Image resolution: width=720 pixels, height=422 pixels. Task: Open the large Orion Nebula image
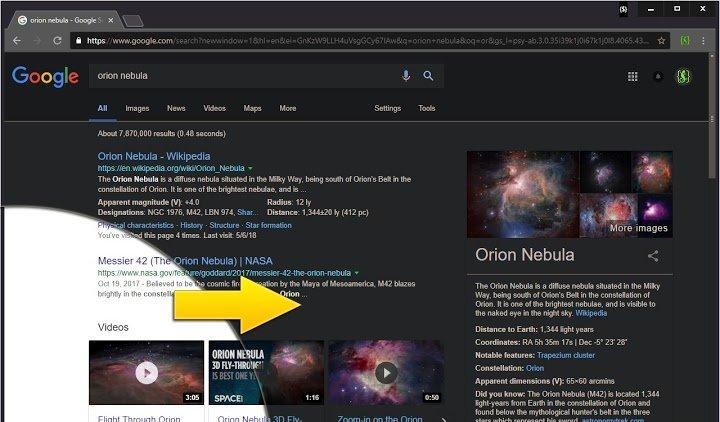[x=523, y=194]
